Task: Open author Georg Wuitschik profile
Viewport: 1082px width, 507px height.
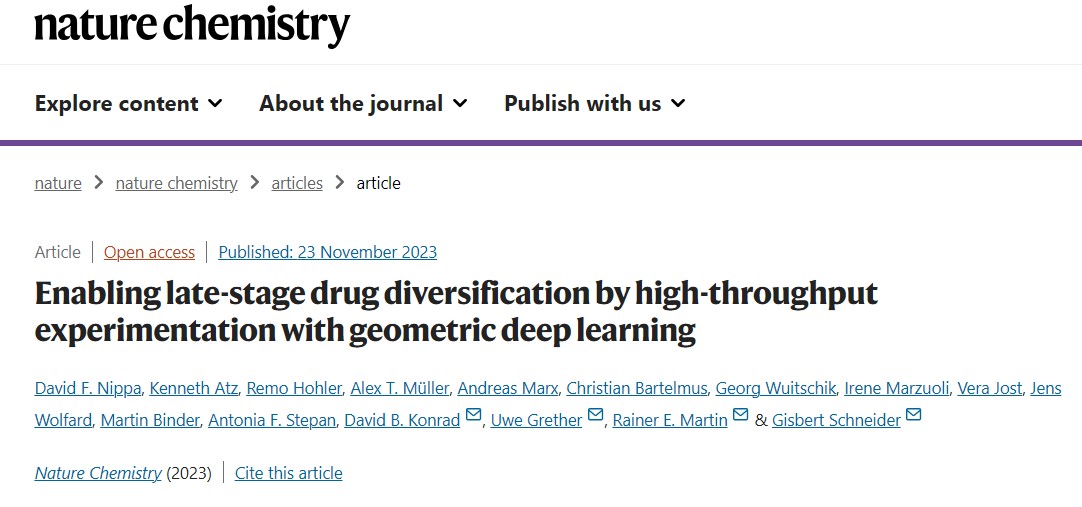Action: coord(776,388)
